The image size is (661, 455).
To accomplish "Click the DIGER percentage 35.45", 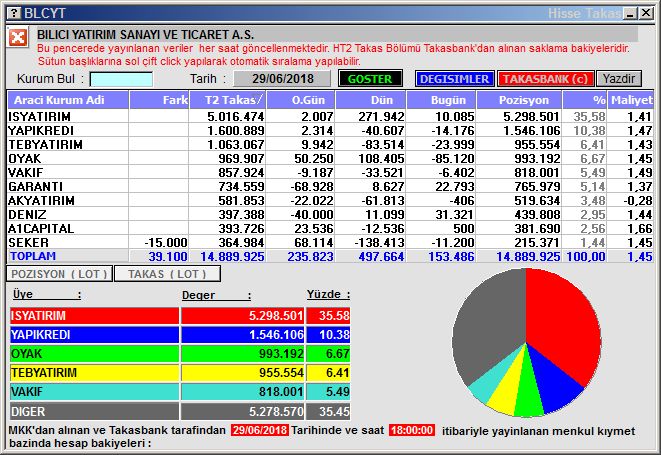I will coord(334,412).
